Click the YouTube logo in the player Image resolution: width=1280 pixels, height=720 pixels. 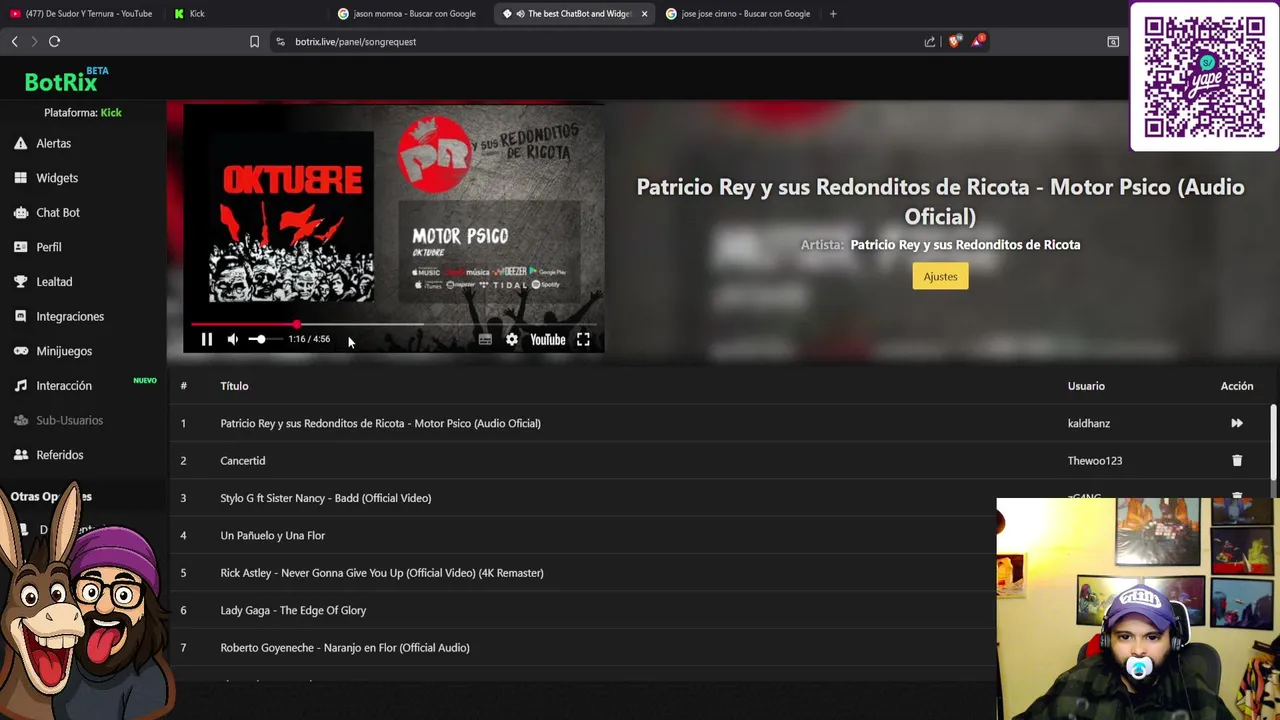548,340
